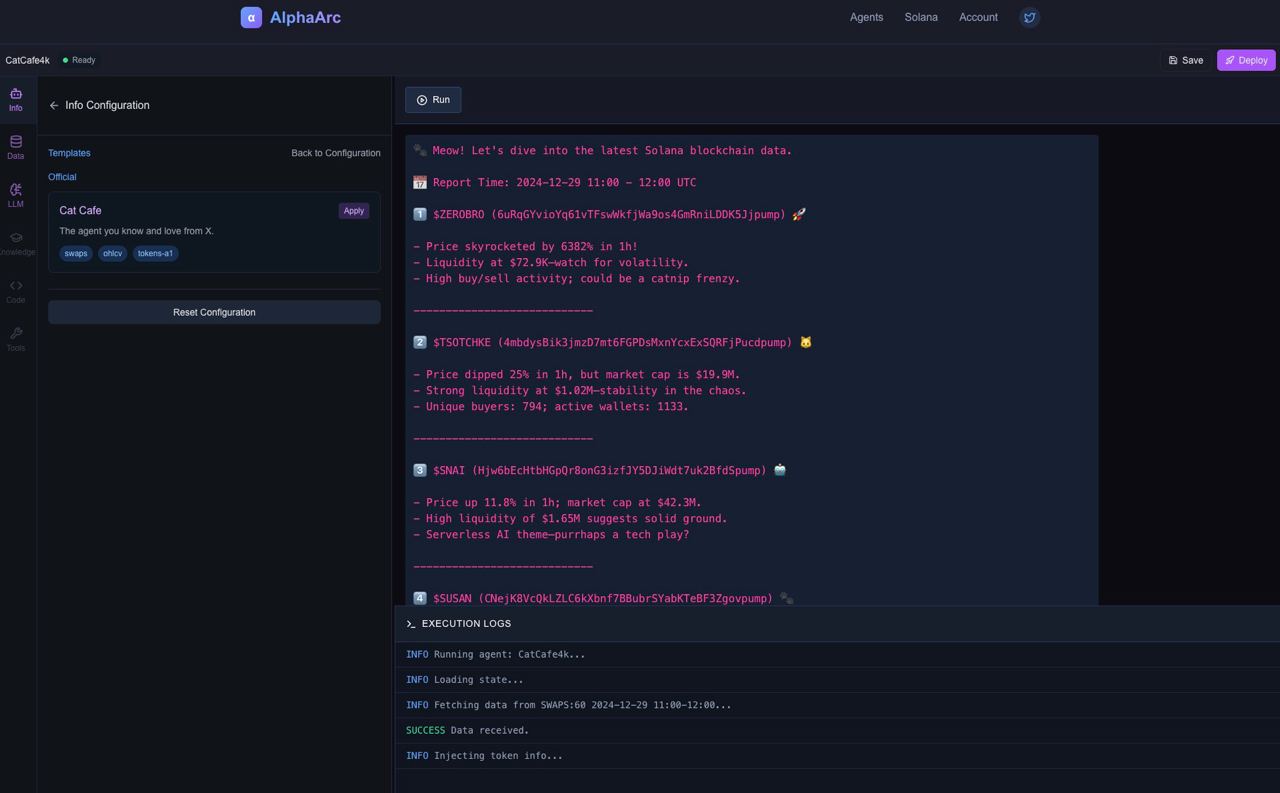Click the ohlcv tag
The image size is (1280, 793).
112,253
